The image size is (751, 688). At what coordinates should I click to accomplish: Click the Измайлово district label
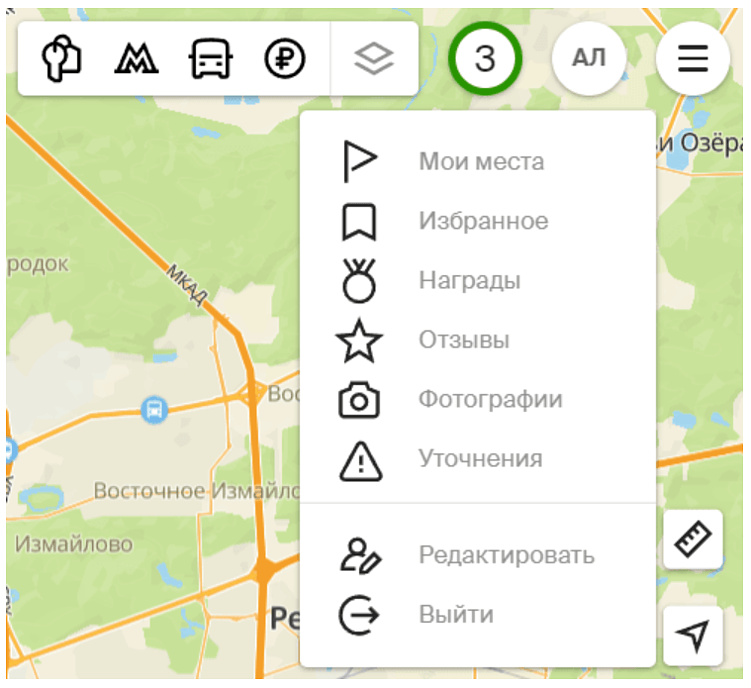point(74,544)
